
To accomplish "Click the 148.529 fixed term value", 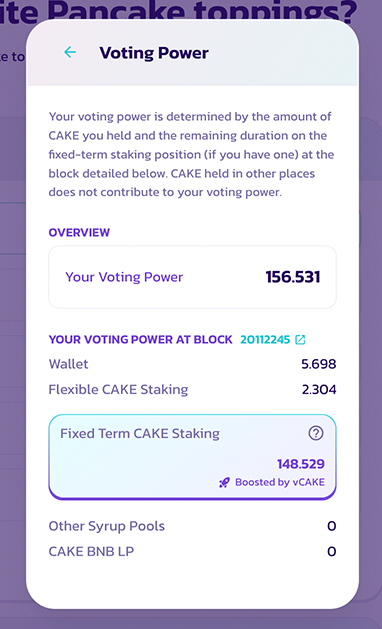I will tap(301, 464).
